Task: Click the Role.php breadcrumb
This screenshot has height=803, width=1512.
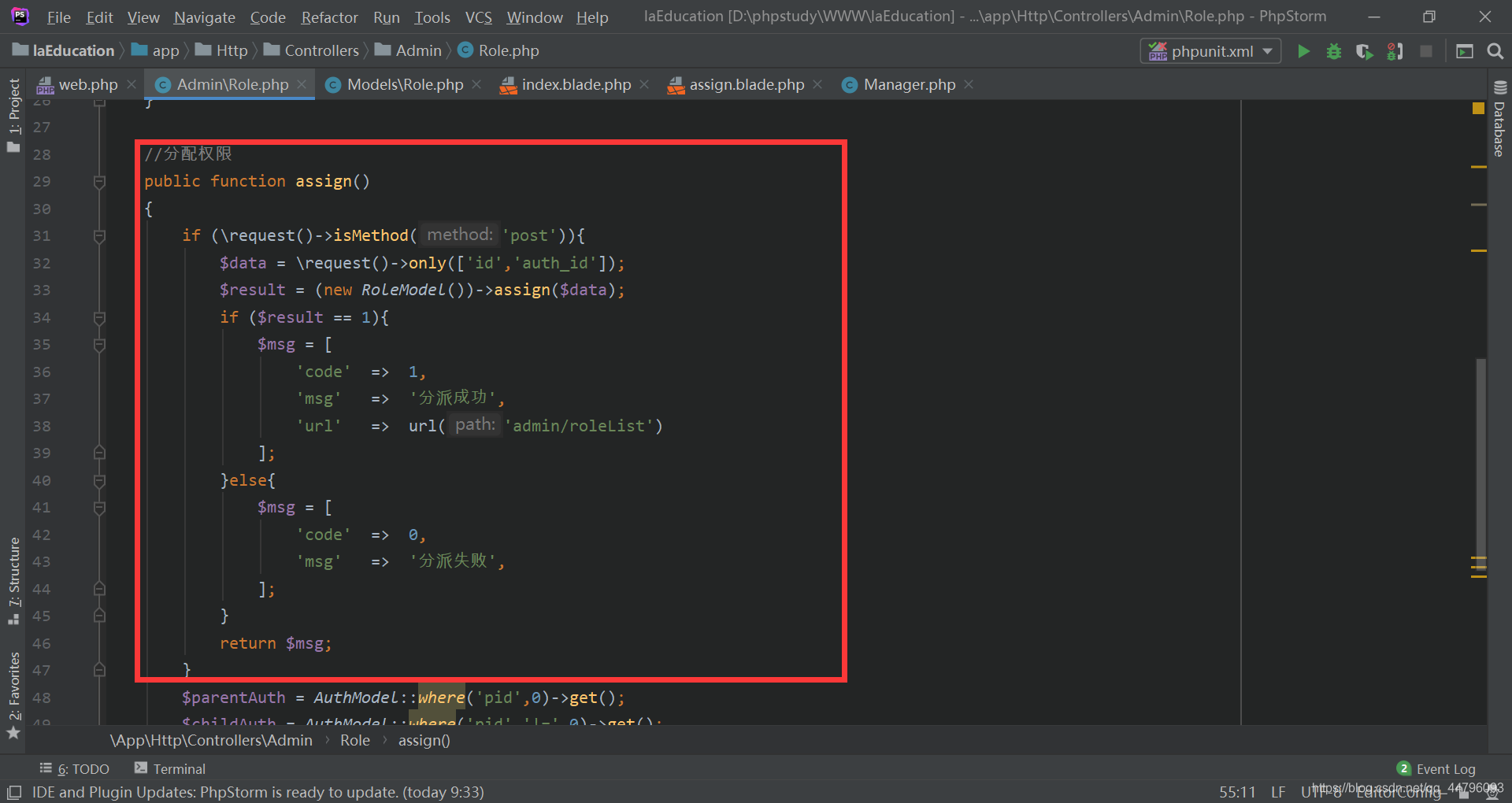Action: click(499, 50)
